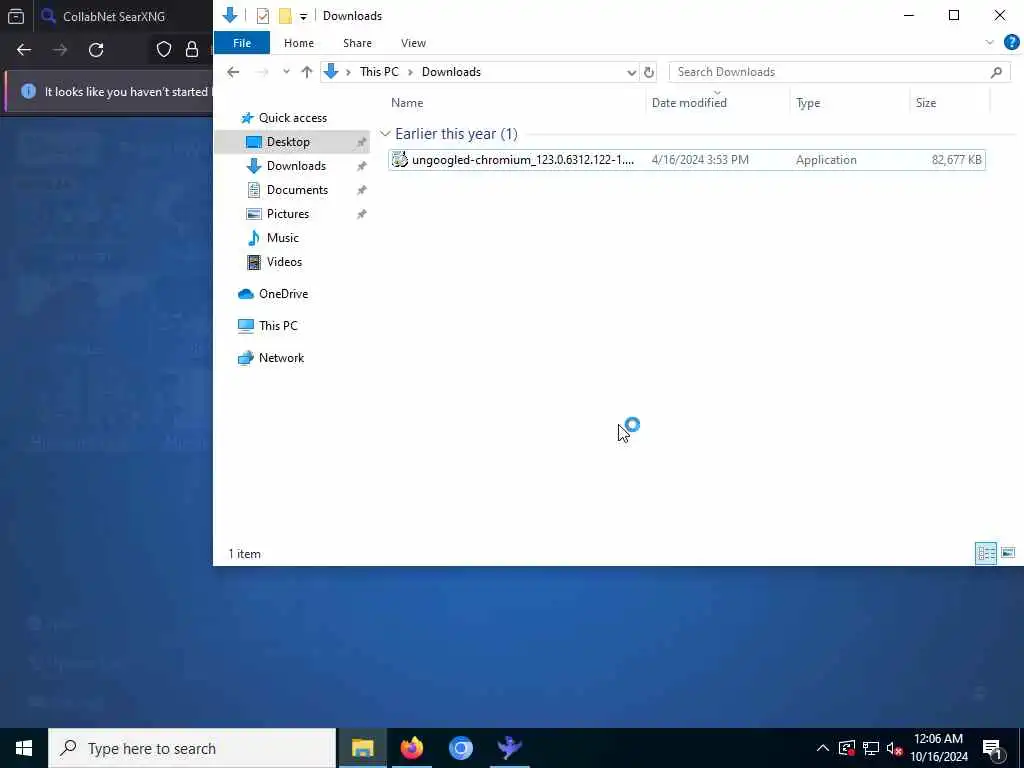Image resolution: width=1024 pixels, height=768 pixels.
Task: Sort files by the Name column
Action: click(x=407, y=103)
